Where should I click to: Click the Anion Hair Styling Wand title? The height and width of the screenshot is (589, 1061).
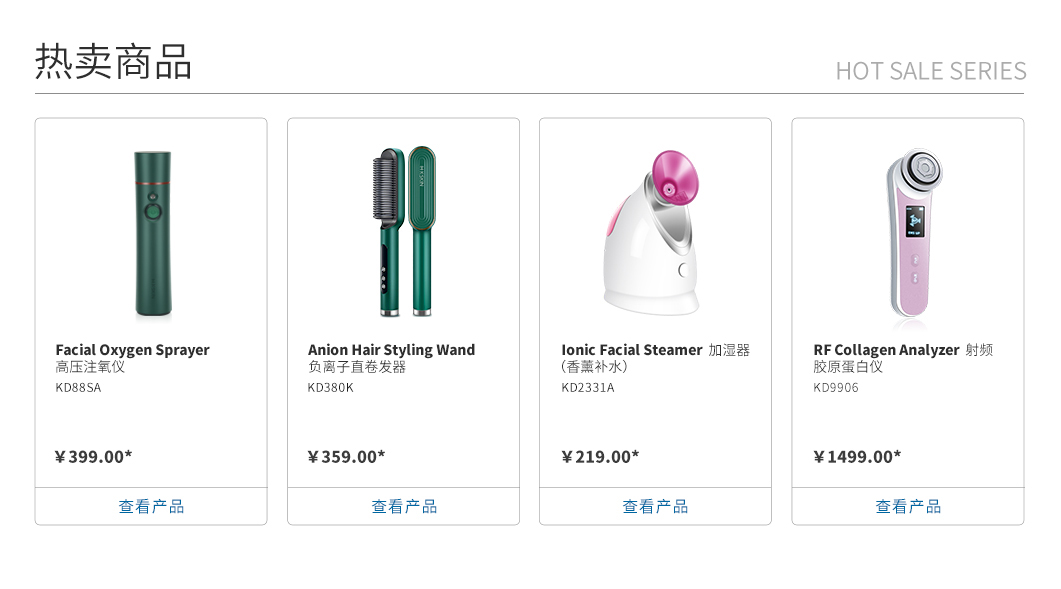coord(391,350)
